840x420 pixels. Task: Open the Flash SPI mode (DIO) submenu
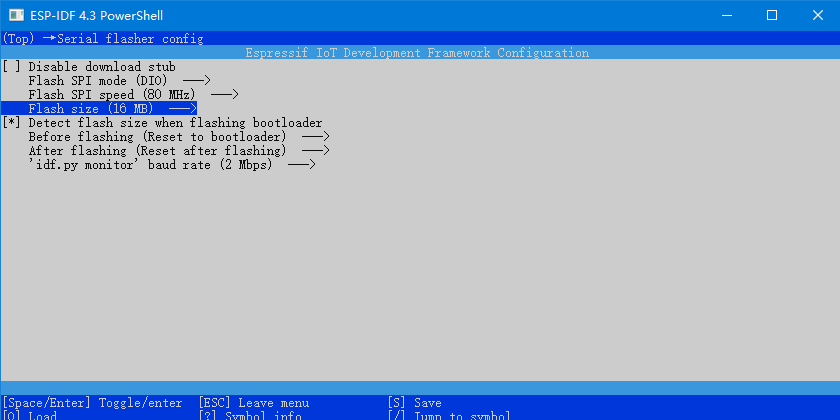[119, 81]
